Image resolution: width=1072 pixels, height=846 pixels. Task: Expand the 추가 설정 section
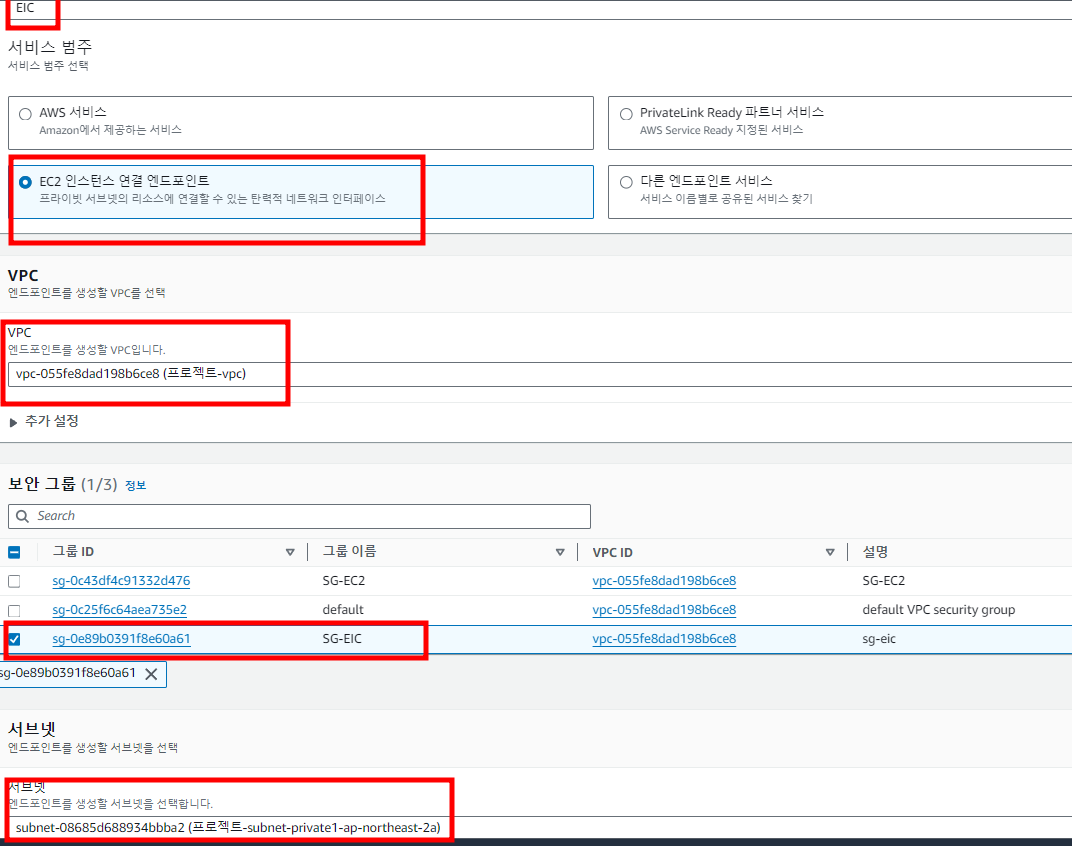pyautogui.click(x=44, y=421)
